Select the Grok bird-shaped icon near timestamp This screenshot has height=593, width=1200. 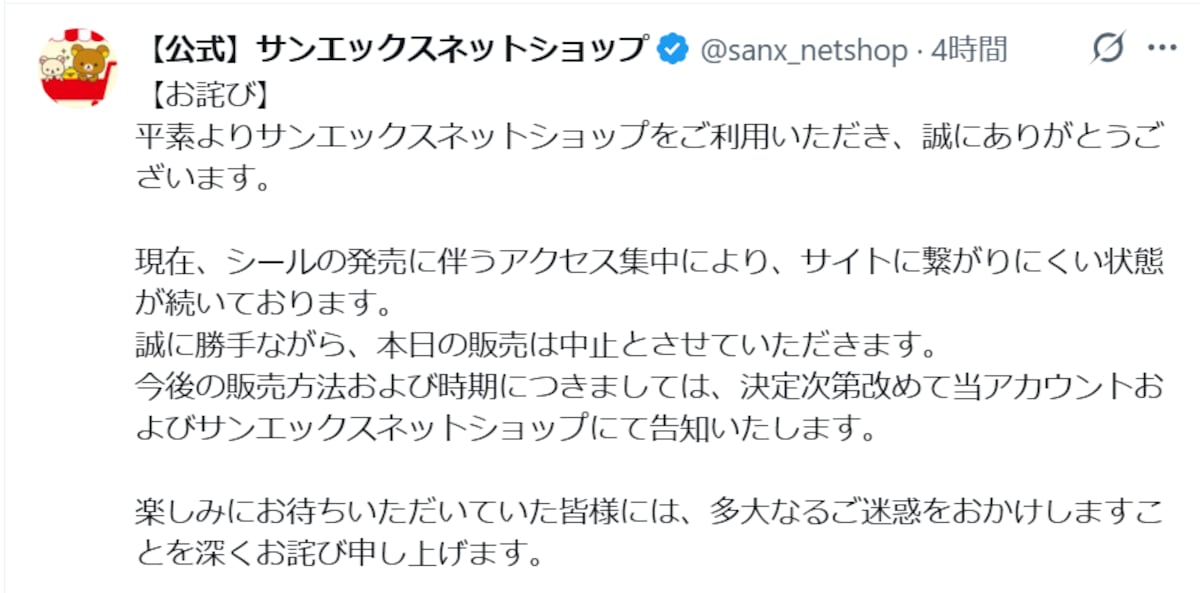(1108, 46)
